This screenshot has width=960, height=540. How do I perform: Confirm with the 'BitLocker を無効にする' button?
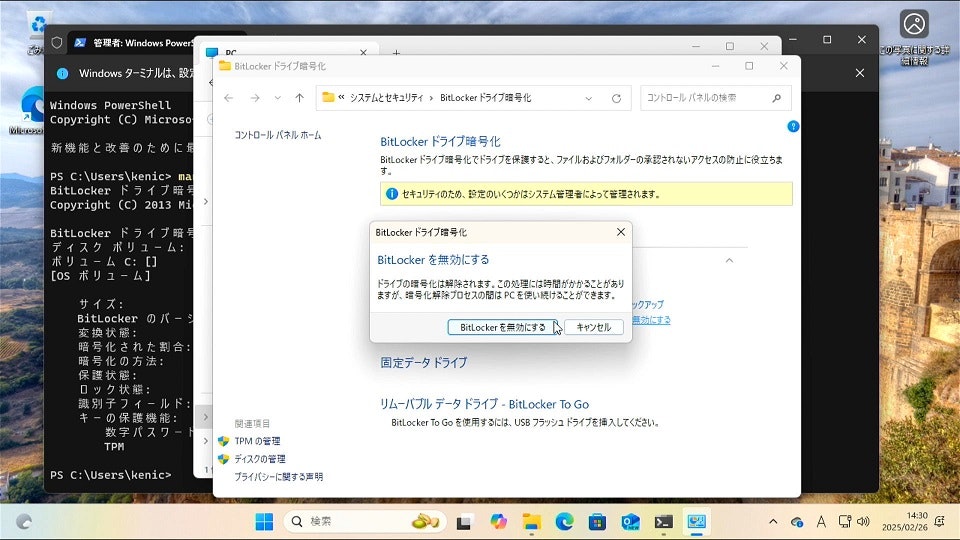(502, 328)
